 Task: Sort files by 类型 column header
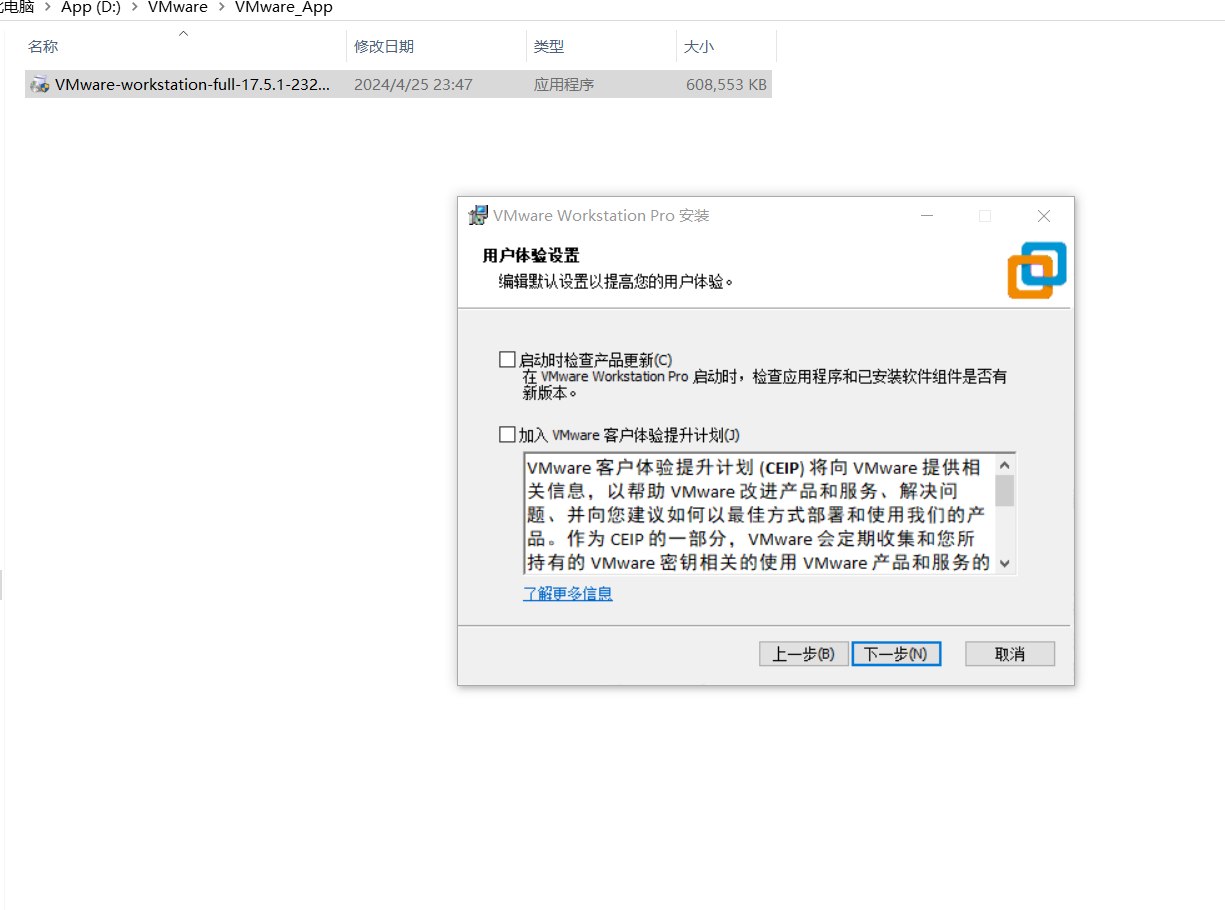[602, 46]
